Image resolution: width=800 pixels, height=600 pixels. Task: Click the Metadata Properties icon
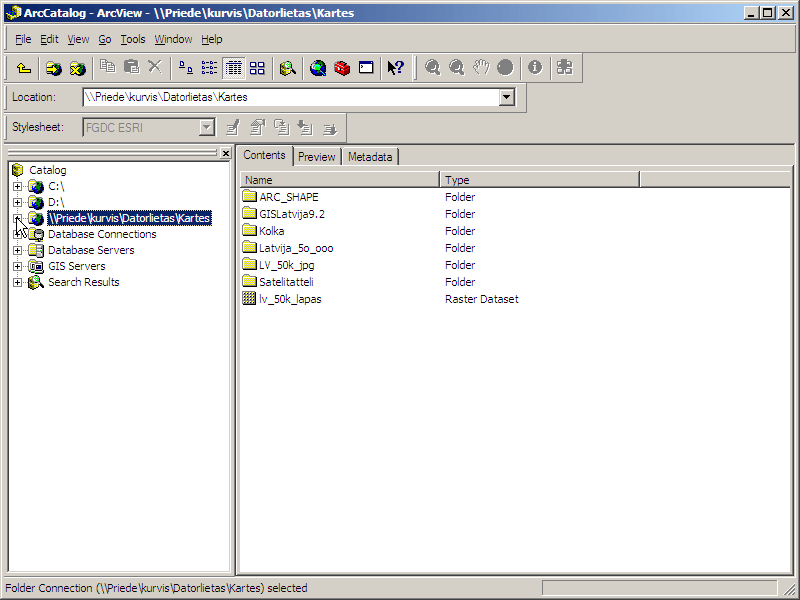(x=257, y=128)
